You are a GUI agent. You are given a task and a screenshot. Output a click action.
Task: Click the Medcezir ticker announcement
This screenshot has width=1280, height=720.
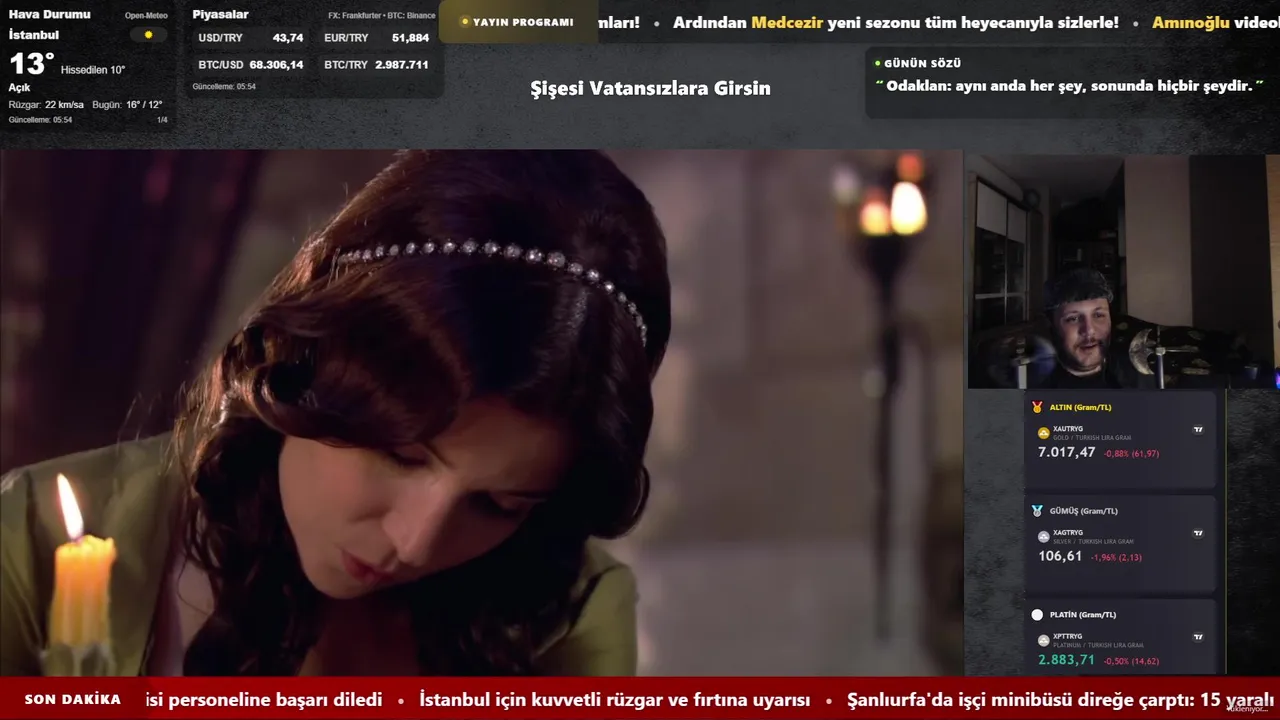click(896, 22)
